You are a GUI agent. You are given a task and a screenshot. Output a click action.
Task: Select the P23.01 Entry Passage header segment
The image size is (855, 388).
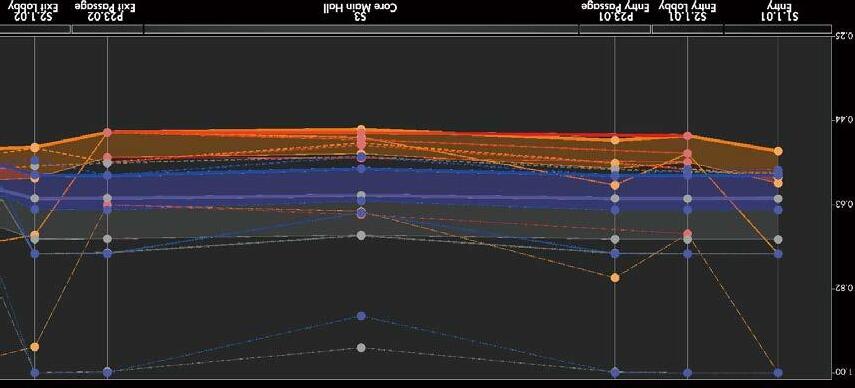[x=615, y=29]
